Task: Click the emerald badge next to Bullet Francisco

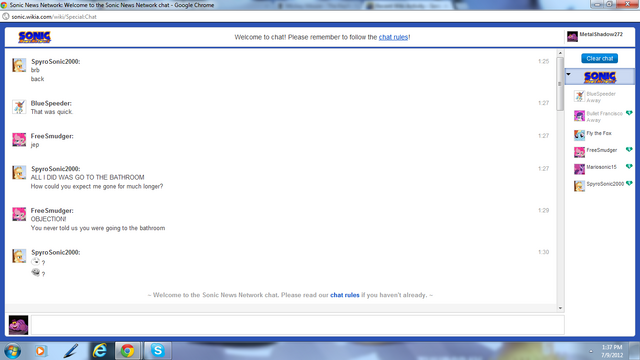Action: 629,113
